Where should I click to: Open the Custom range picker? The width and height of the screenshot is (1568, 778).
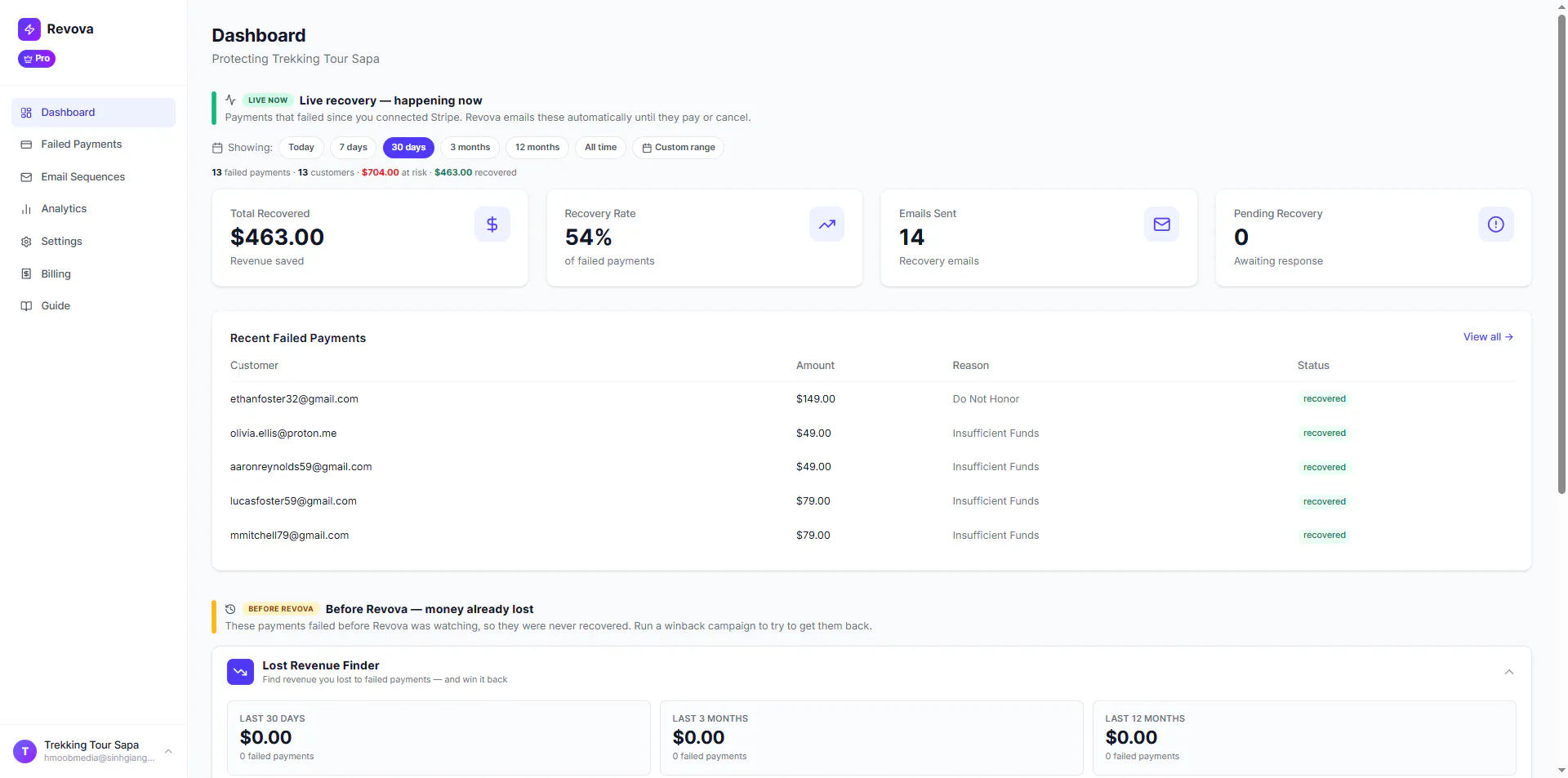[x=678, y=148]
